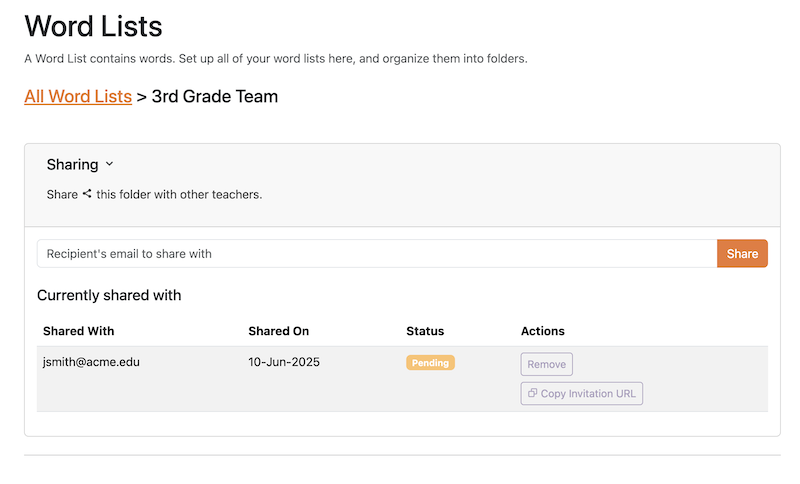Click the Word Lists page heading
Image resolution: width=800 pixels, height=484 pixels.
93,26
